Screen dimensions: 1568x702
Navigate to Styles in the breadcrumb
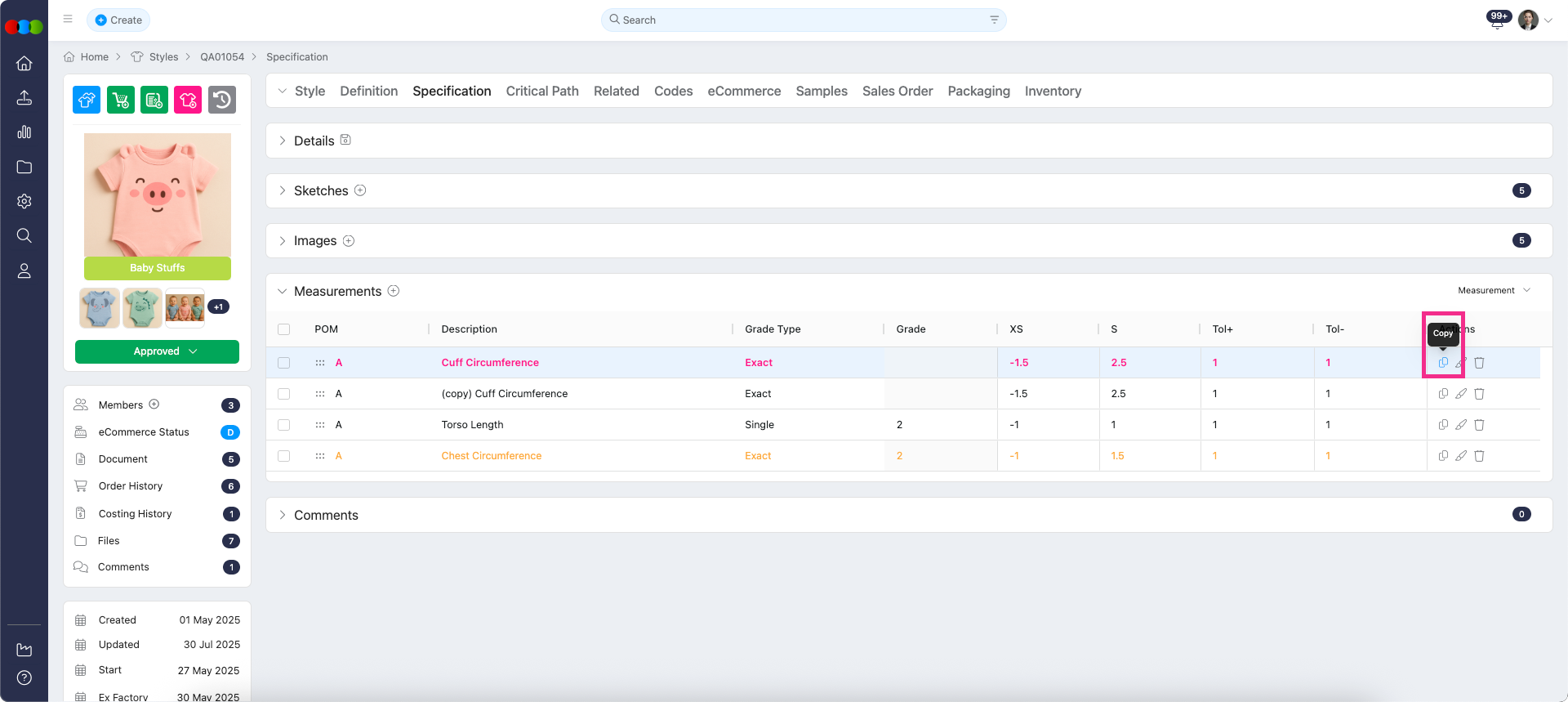[x=163, y=57]
